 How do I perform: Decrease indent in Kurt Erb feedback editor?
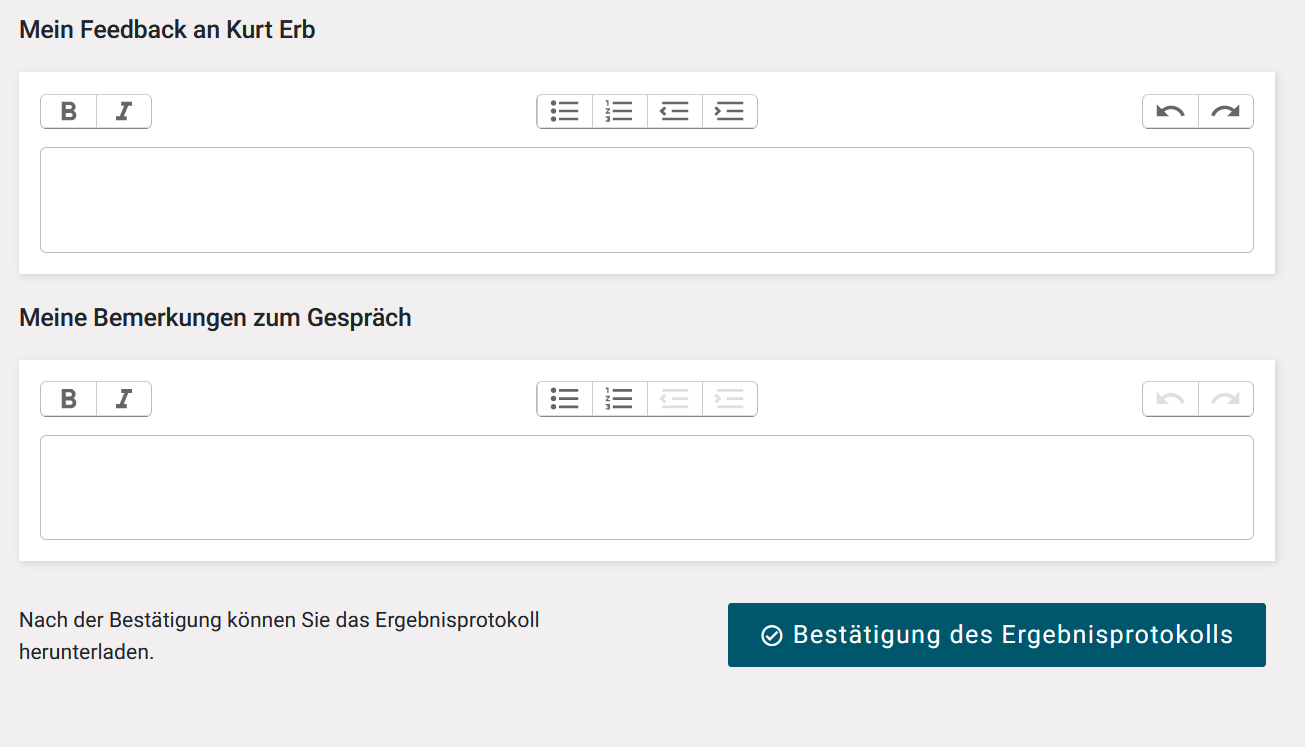tap(675, 112)
